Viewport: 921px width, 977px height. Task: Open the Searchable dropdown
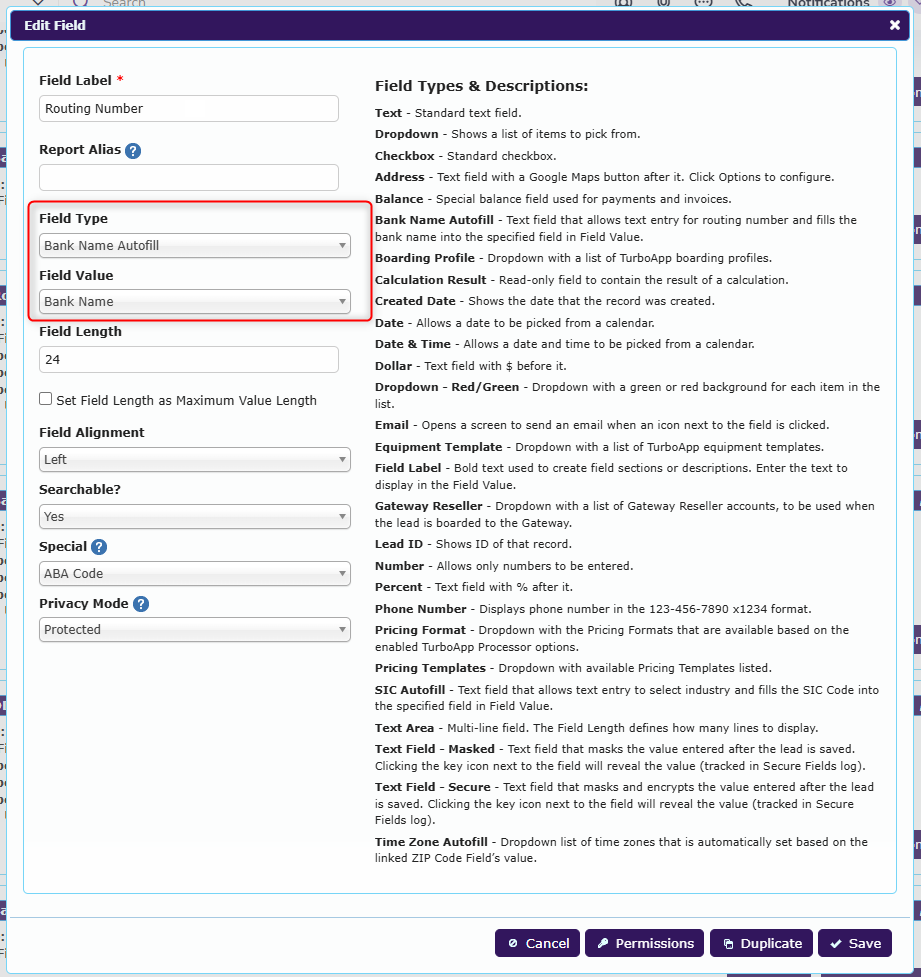coord(194,517)
